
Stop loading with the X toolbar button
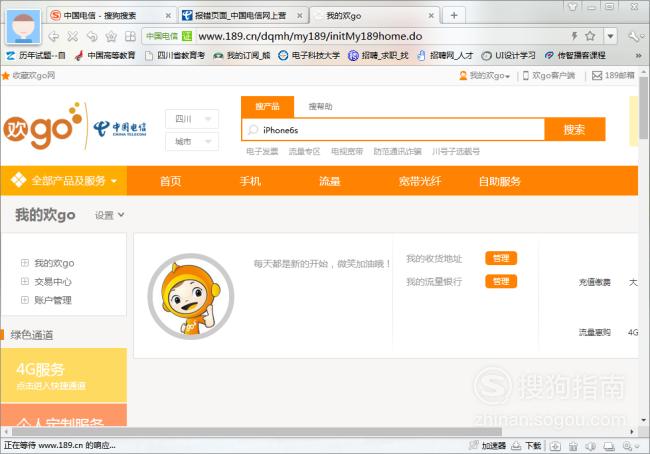pos(73,36)
